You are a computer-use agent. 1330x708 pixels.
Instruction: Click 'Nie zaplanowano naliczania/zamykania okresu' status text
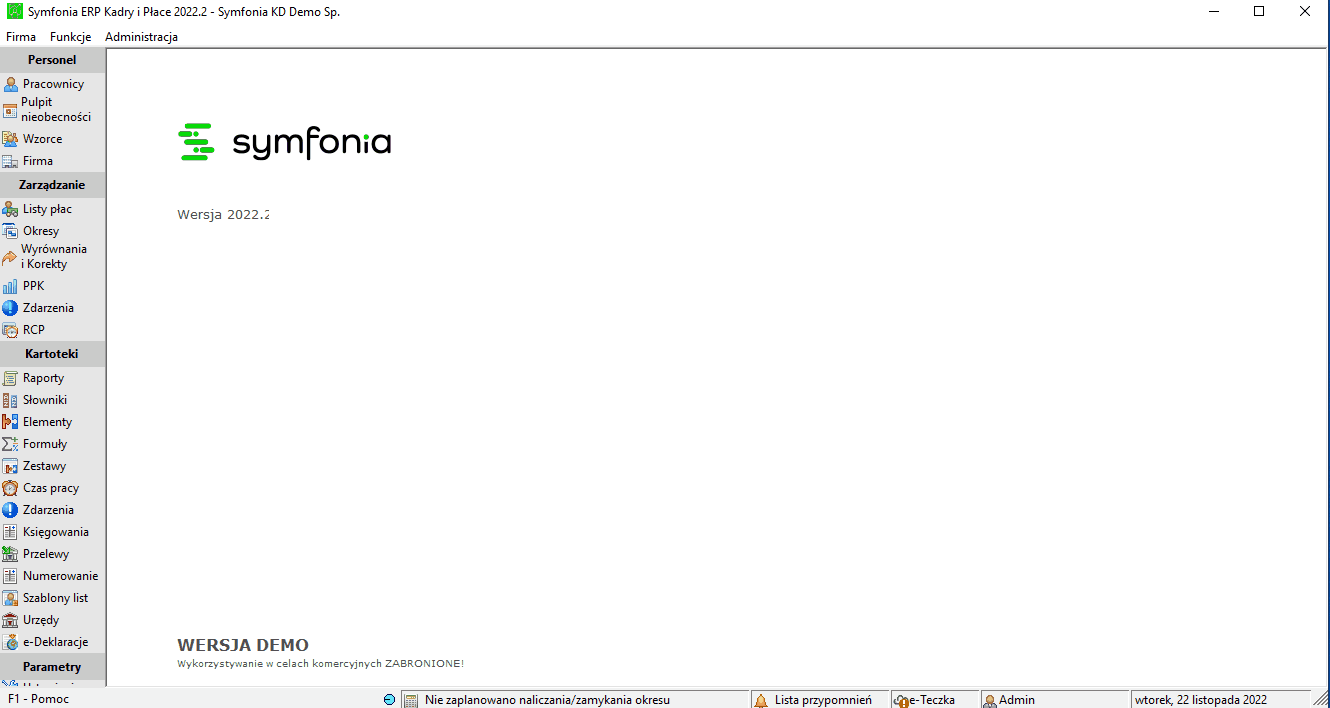tap(547, 700)
